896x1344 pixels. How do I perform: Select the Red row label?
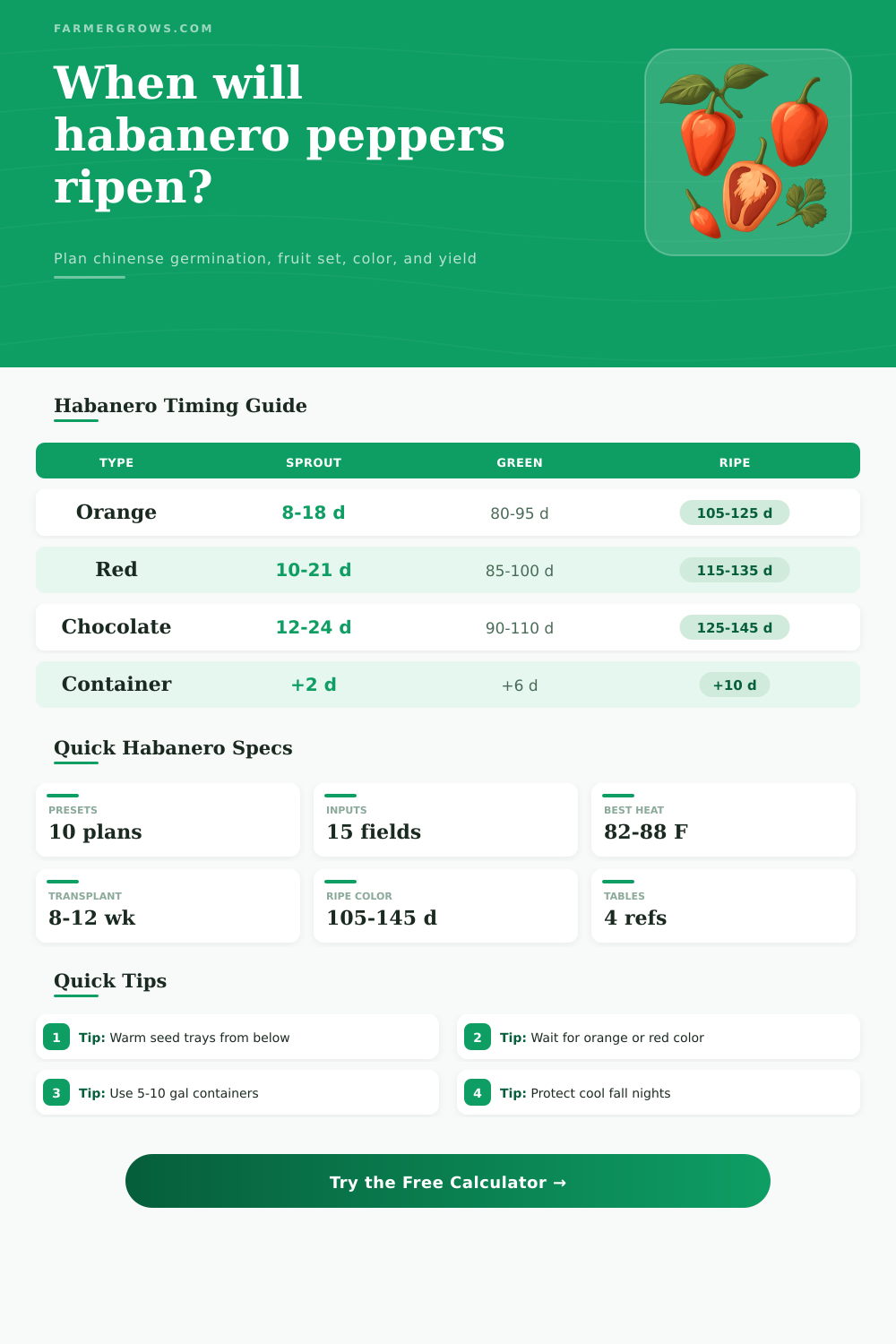[x=116, y=569]
